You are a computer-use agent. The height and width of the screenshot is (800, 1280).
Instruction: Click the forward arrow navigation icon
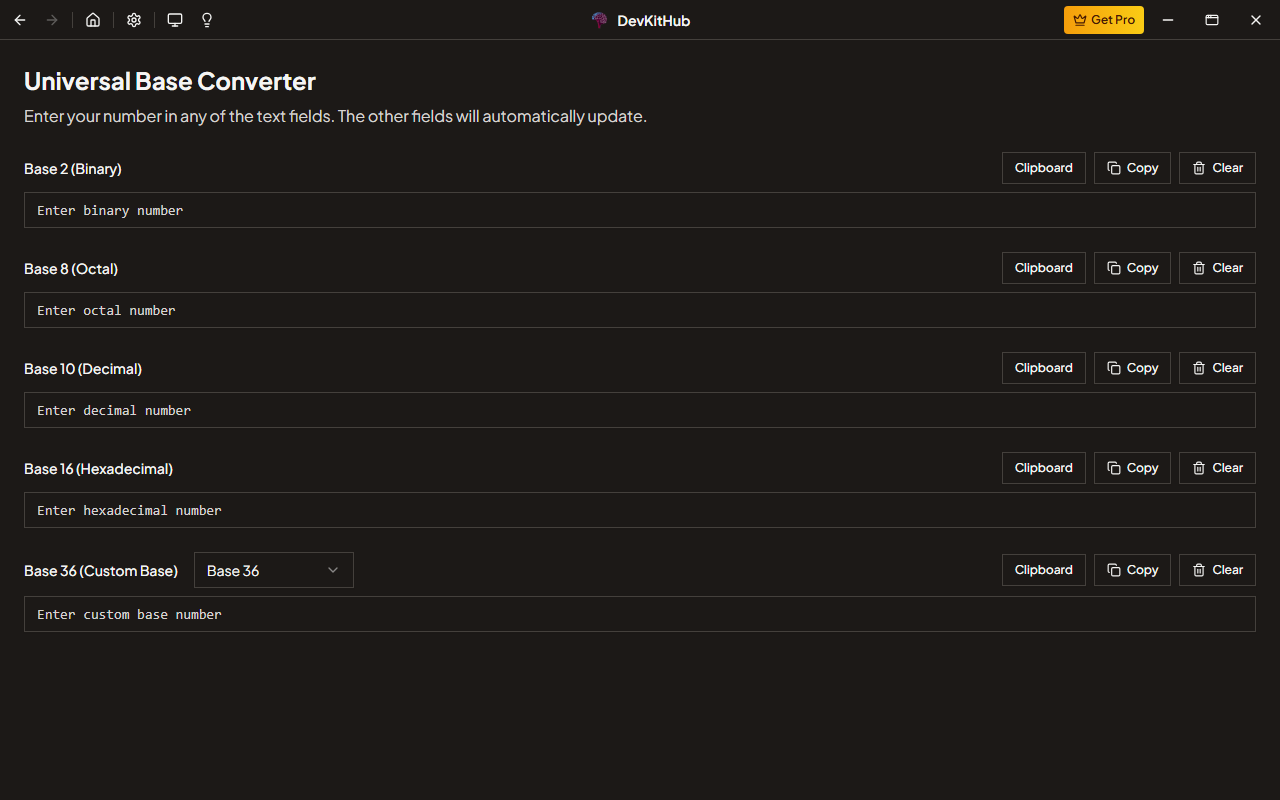point(52,20)
